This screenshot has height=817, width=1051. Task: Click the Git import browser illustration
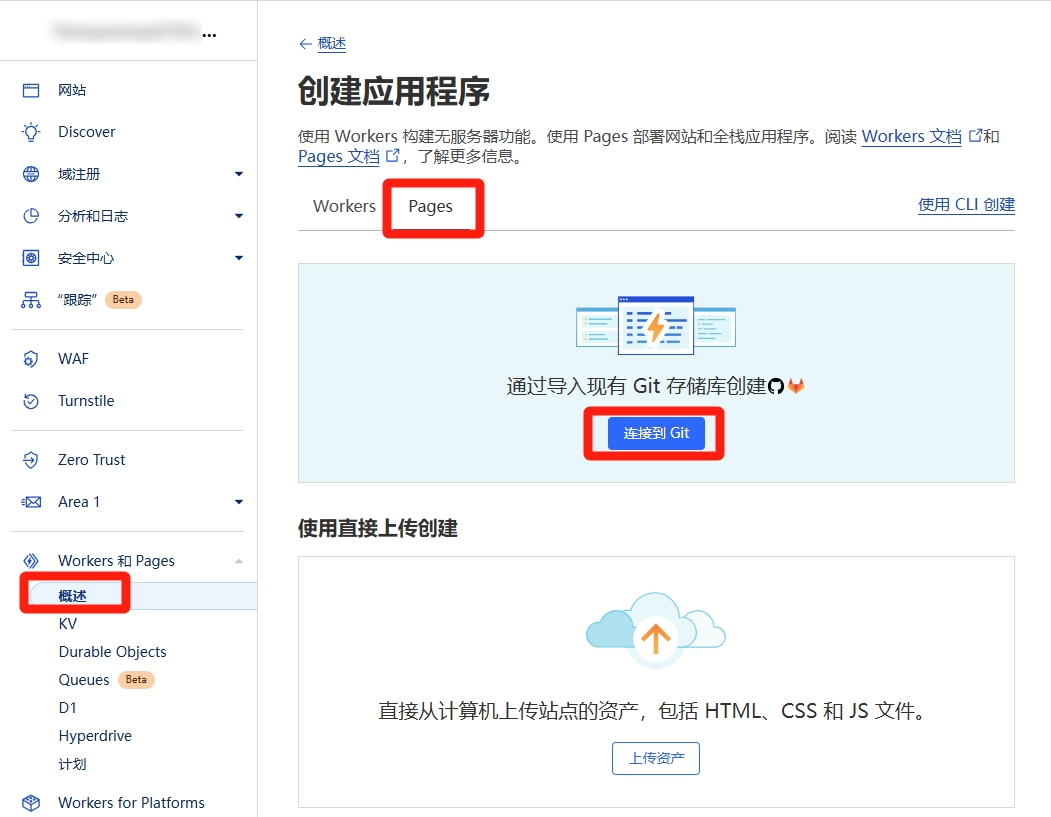point(656,324)
